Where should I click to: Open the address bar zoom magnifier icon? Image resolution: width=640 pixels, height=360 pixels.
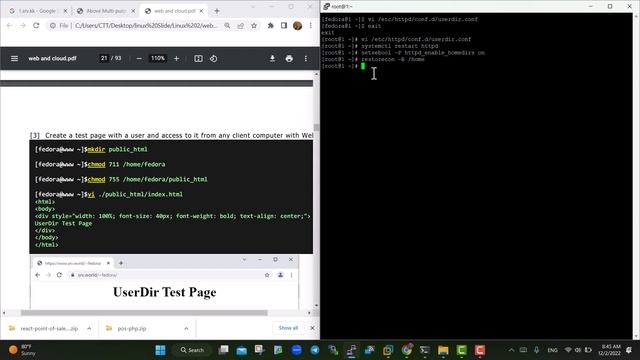[227, 25]
